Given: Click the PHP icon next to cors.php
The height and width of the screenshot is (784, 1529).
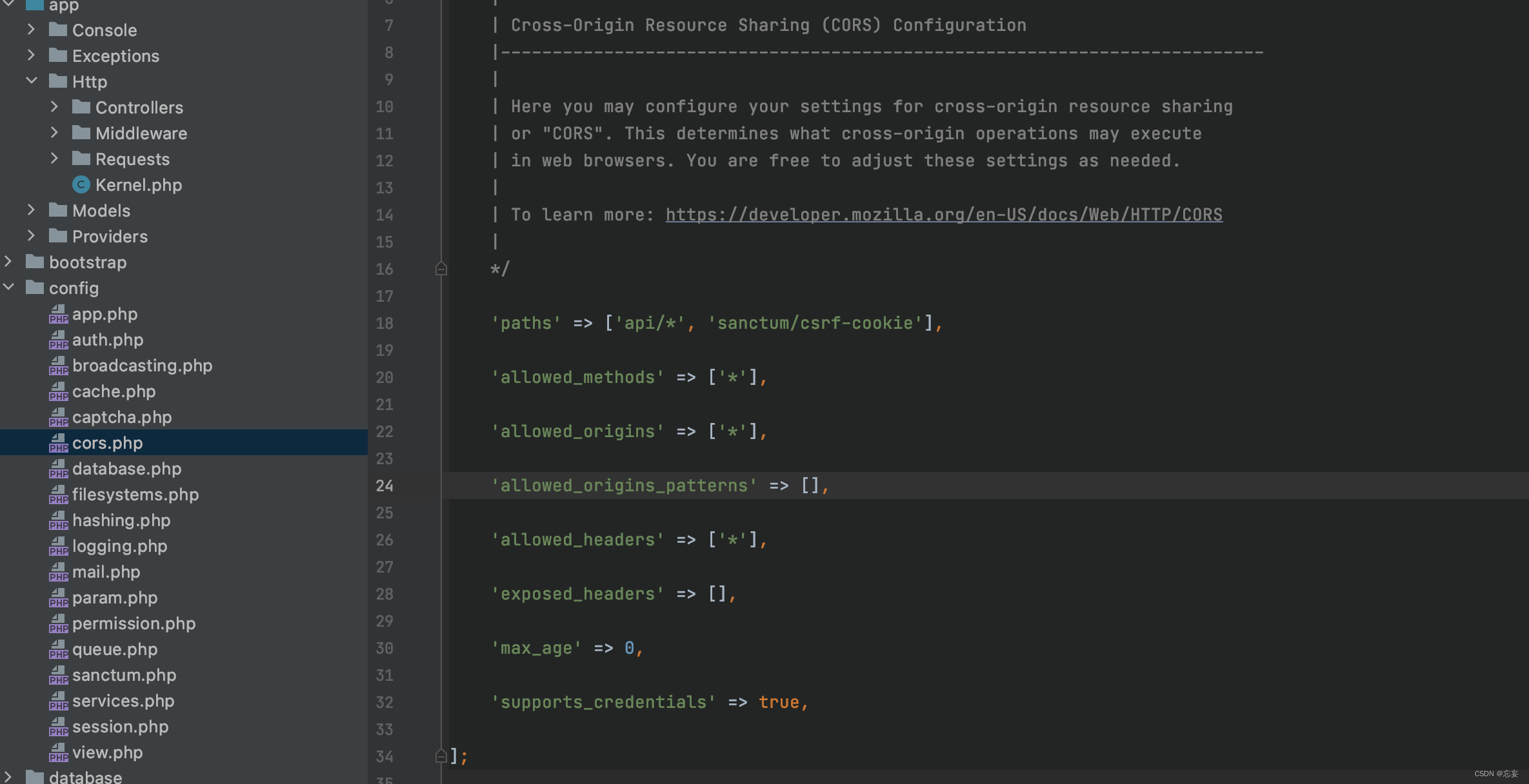Looking at the screenshot, I should point(58,443).
